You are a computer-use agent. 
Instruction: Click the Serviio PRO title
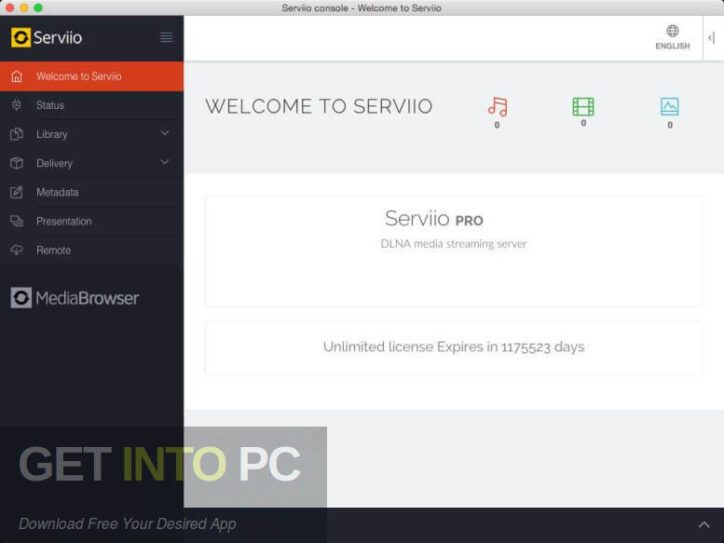[x=434, y=218]
